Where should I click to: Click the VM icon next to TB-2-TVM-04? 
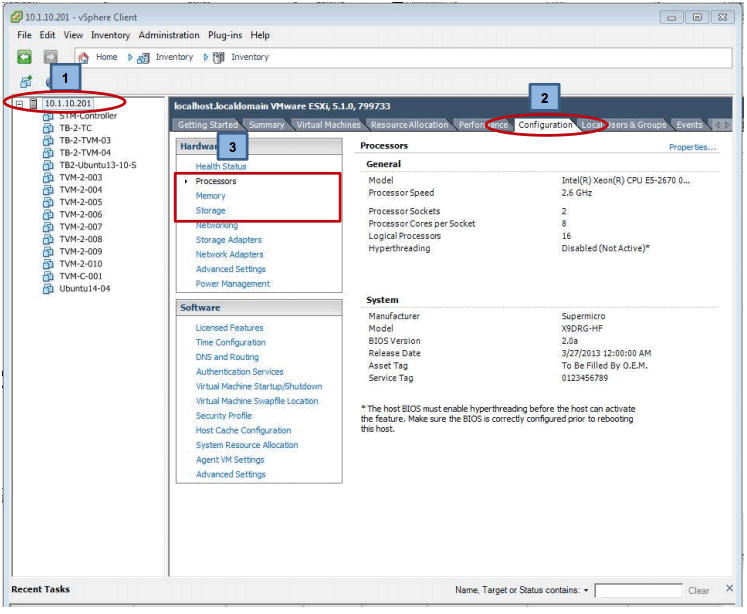click(x=48, y=153)
